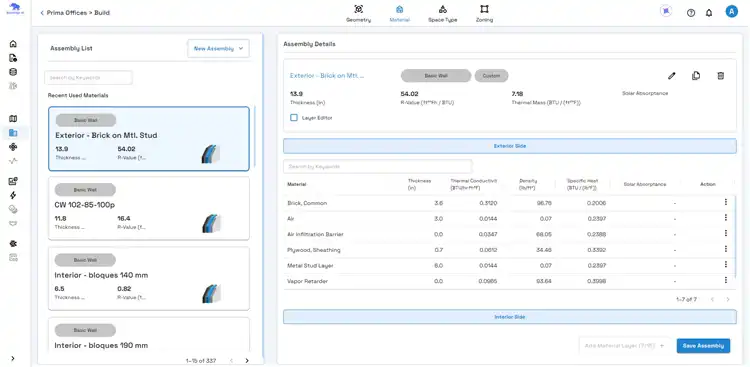Click the map icon in the sidebar
Image resolution: width=750 pixels, height=367 pixels.
[x=13, y=119]
